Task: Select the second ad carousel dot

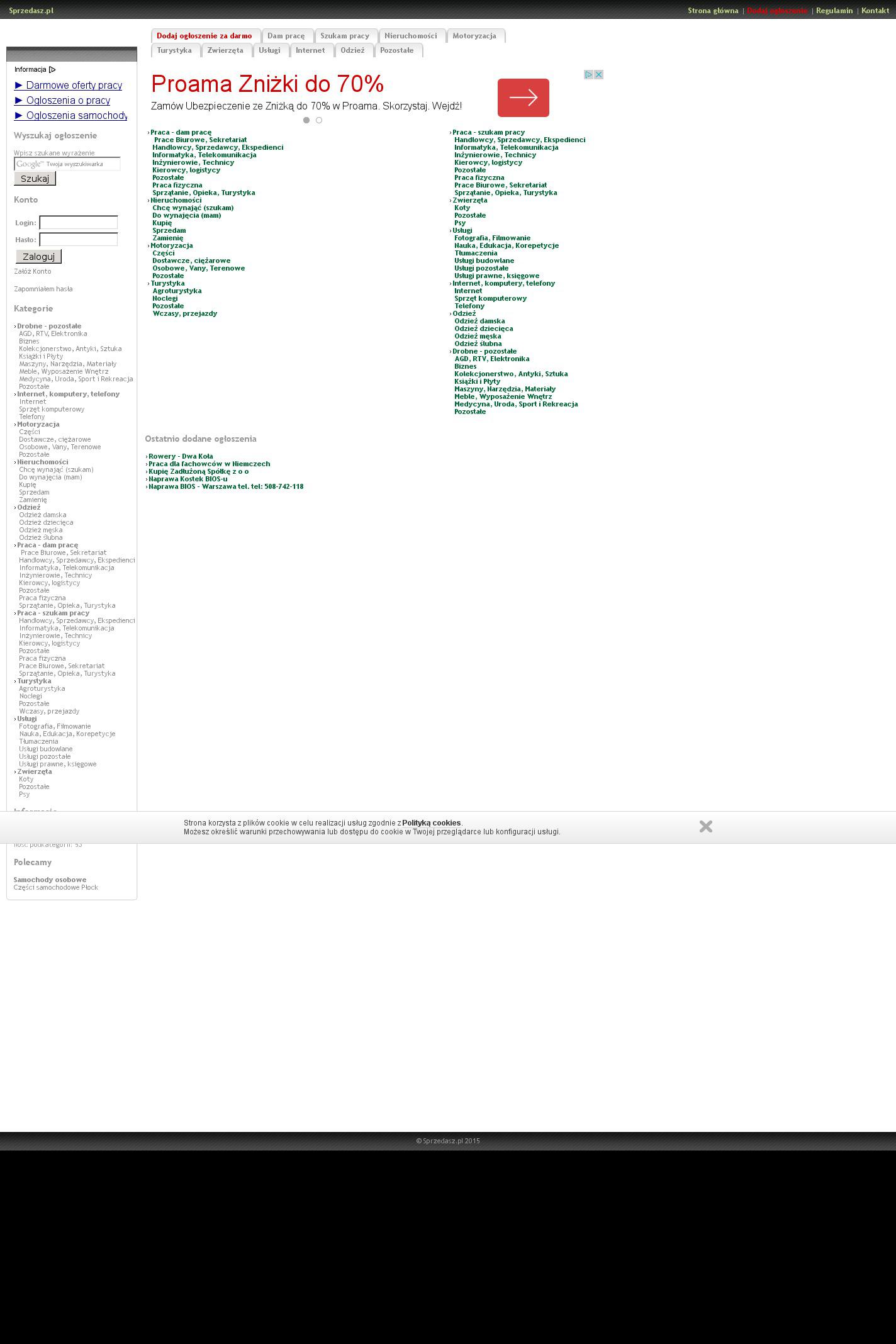Action: [319, 120]
